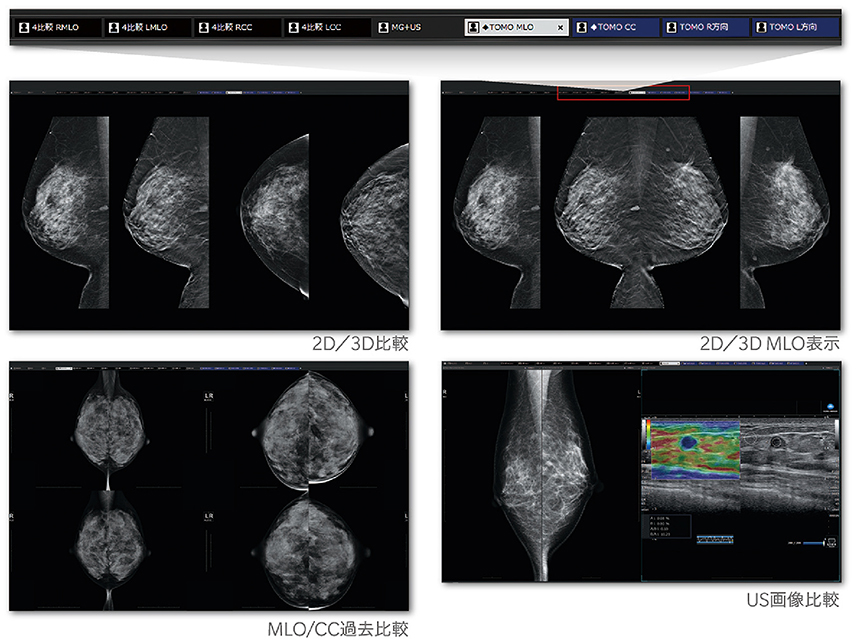Click the MG+US tab icon

[386, 27]
